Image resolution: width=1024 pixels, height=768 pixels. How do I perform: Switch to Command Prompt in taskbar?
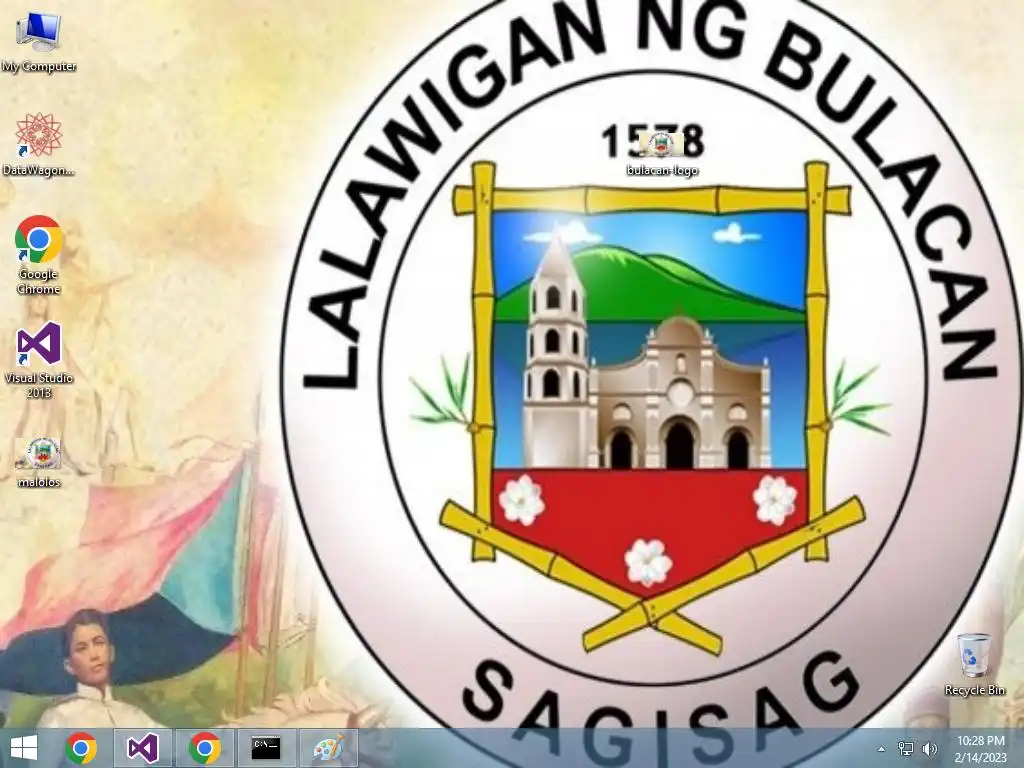[x=266, y=748]
